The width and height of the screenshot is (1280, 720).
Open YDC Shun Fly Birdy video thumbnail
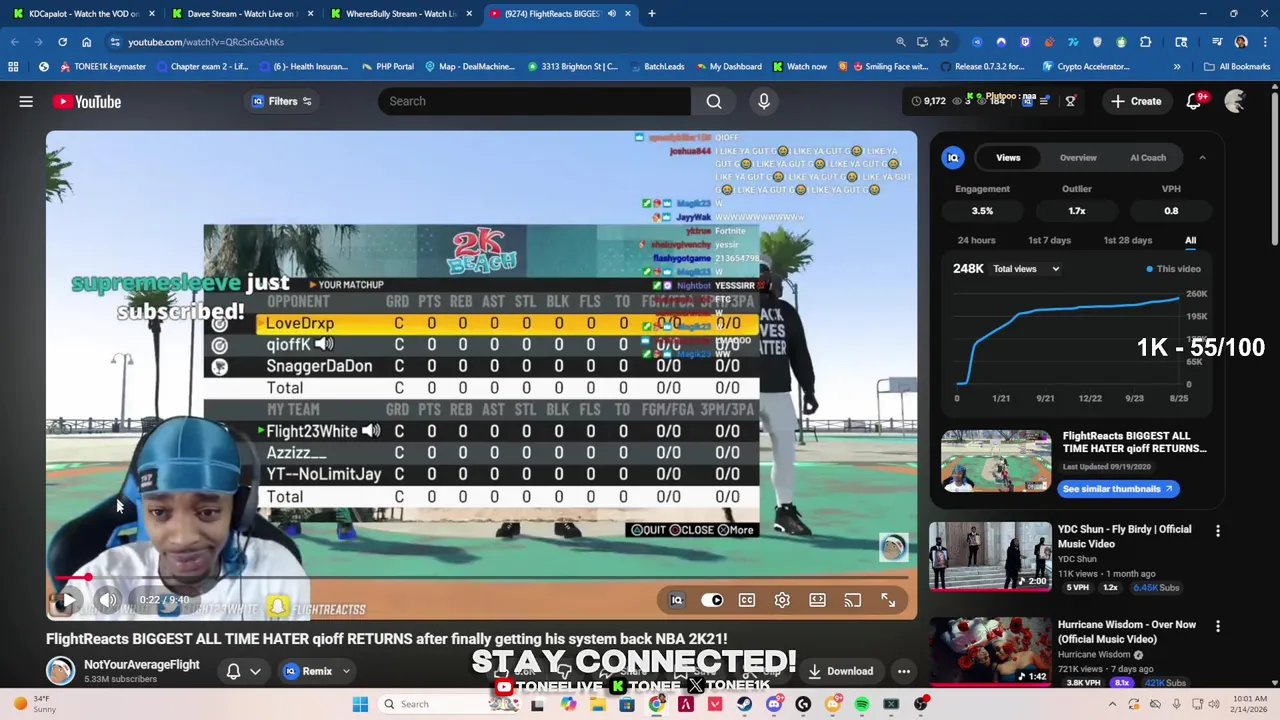click(x=990, y=556)
